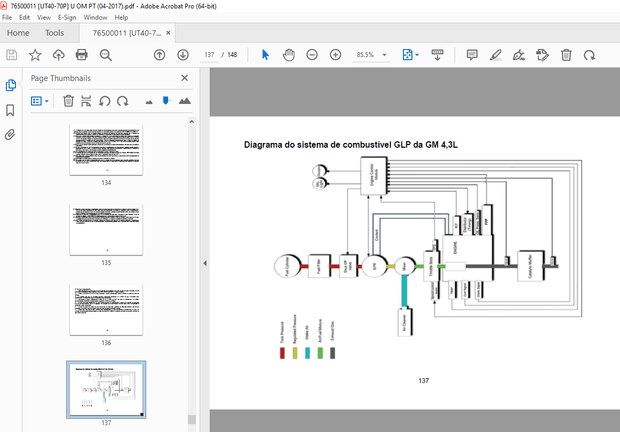Open the find text magnifier tool
Screen dimensions: 620x432
tap(106, 55)
